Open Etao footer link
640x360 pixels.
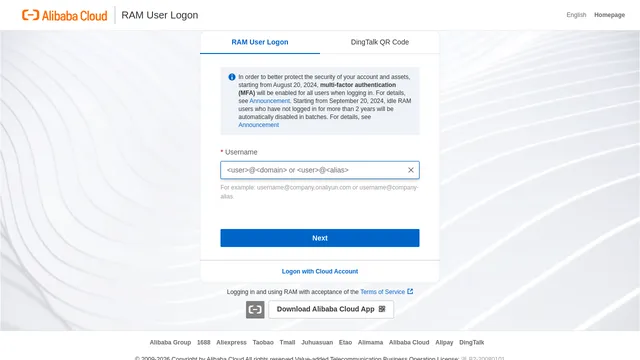[345, 342]
